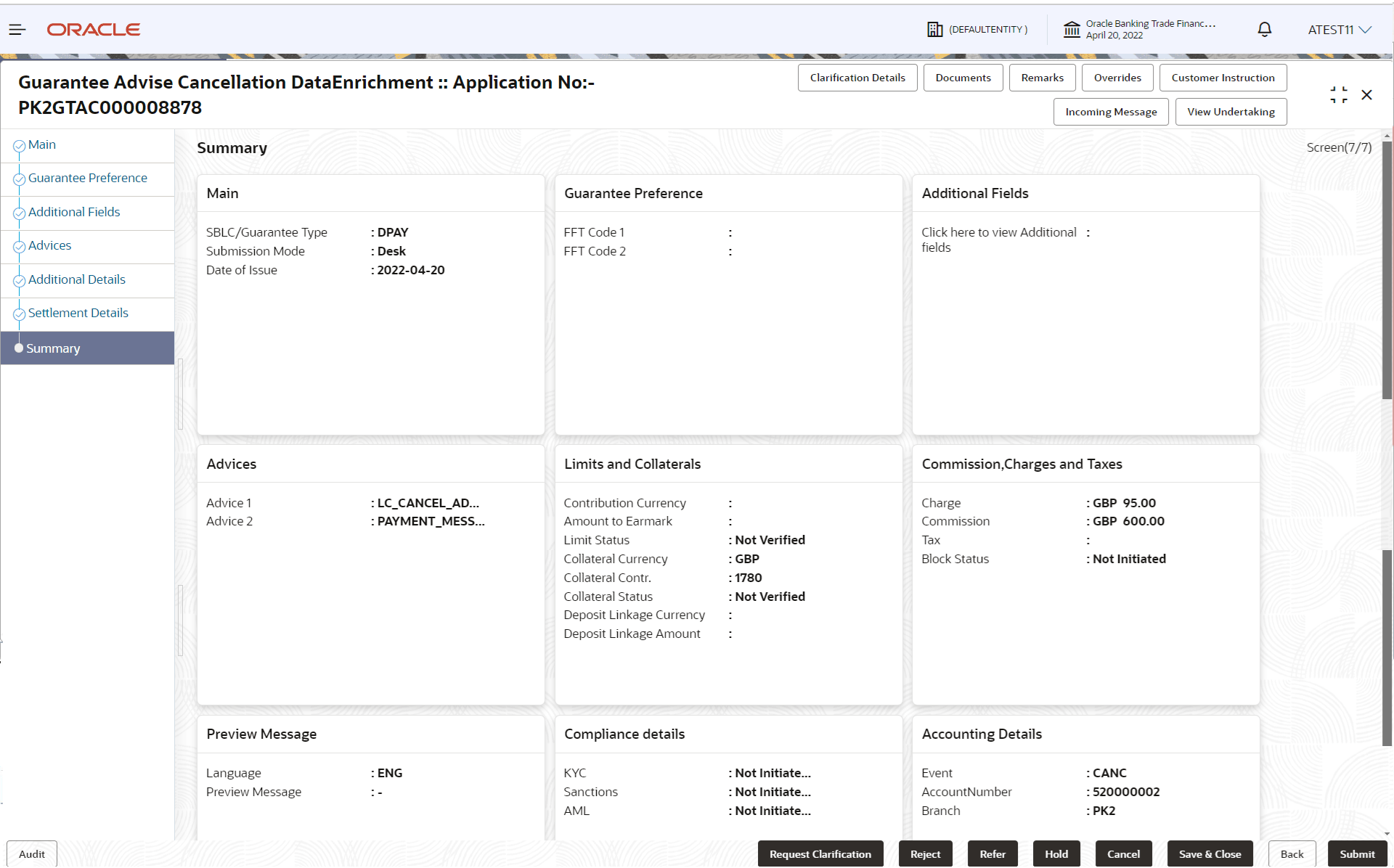
Task: Open the Overrides tab
Action: [x=1117, y=78]
